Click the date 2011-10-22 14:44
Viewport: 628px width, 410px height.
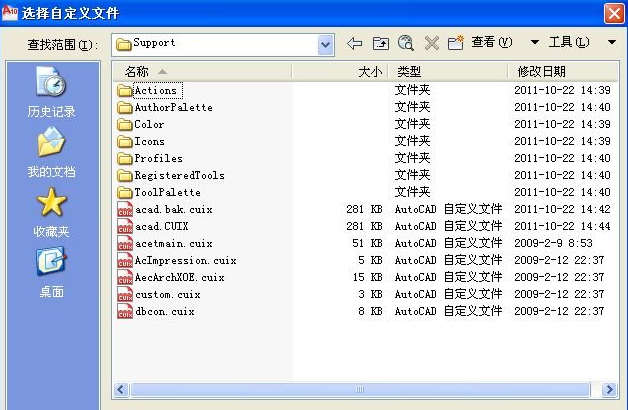click(x=562, y=226)
